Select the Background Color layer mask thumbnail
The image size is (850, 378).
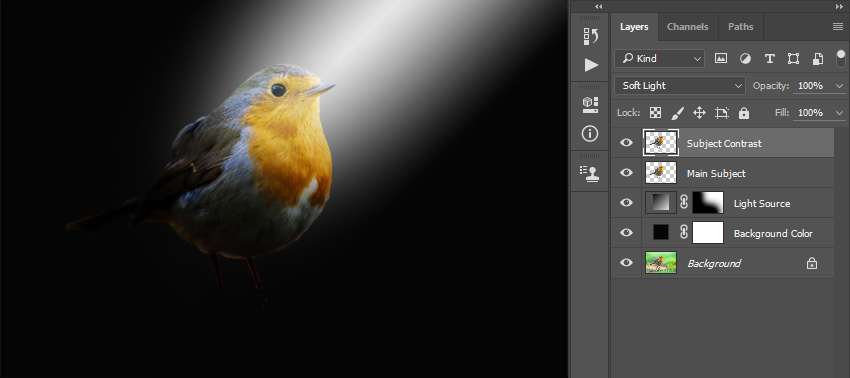point(708,233)
